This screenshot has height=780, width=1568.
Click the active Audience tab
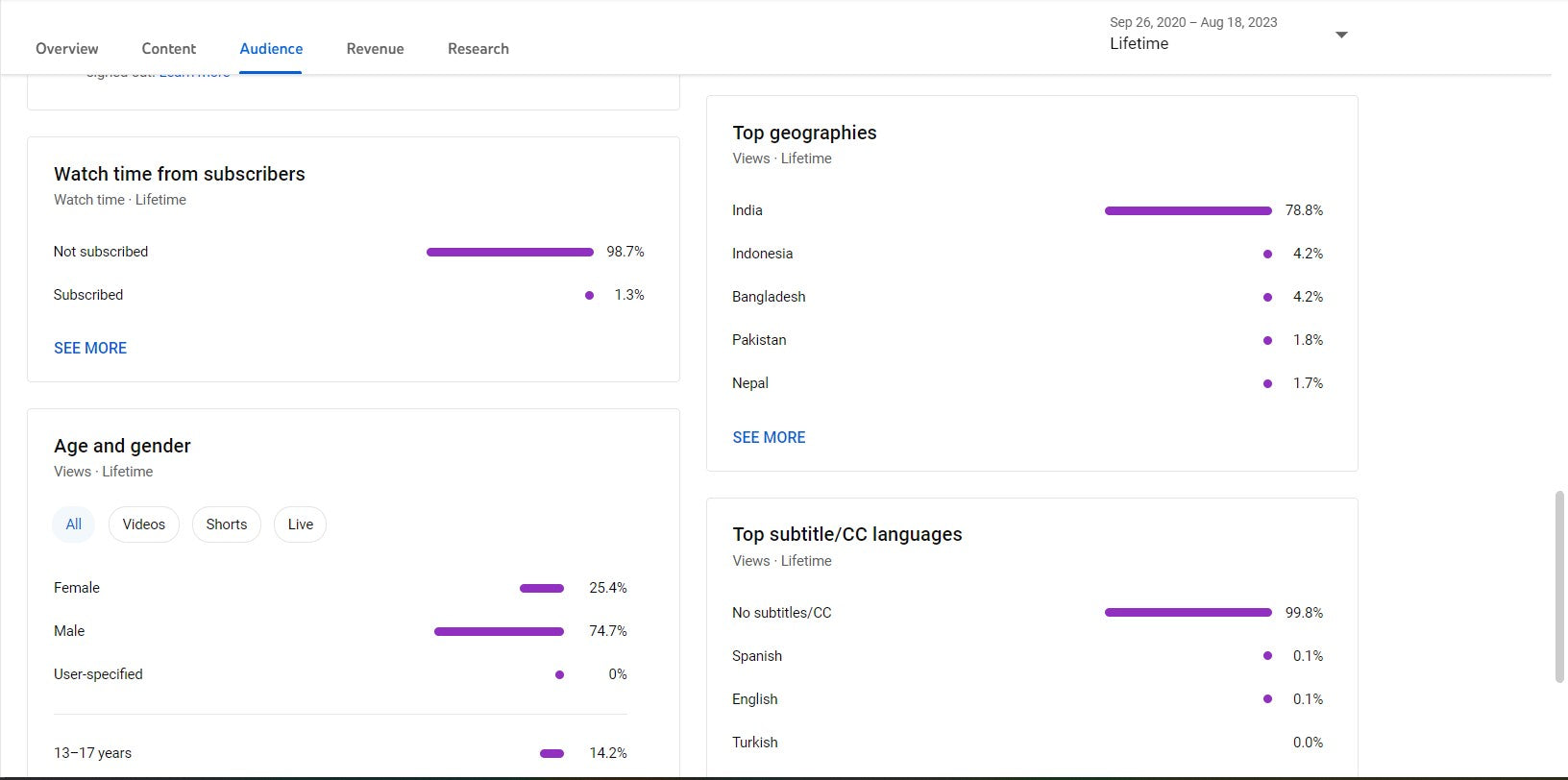(271, 49)
